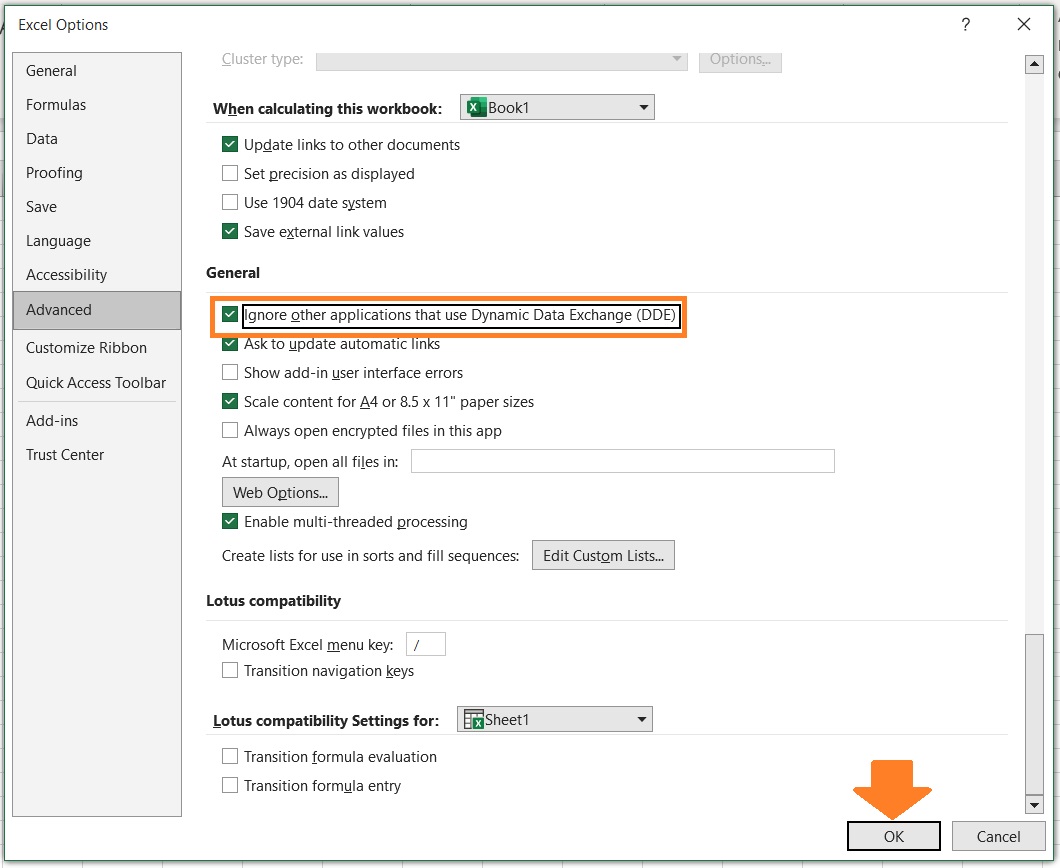Open the Sheet1 Lotus compatibility dropdown
Screen dimensions: 1060x868
(x=555, y=719)
